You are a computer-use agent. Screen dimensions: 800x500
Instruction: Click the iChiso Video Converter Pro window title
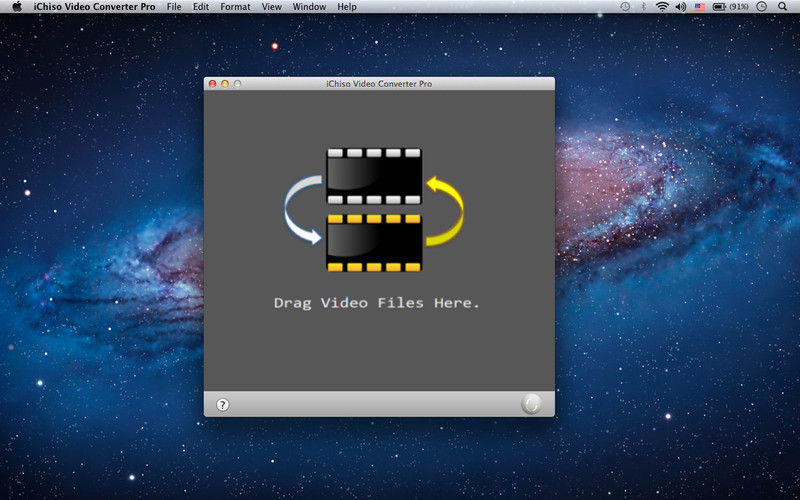379,84
